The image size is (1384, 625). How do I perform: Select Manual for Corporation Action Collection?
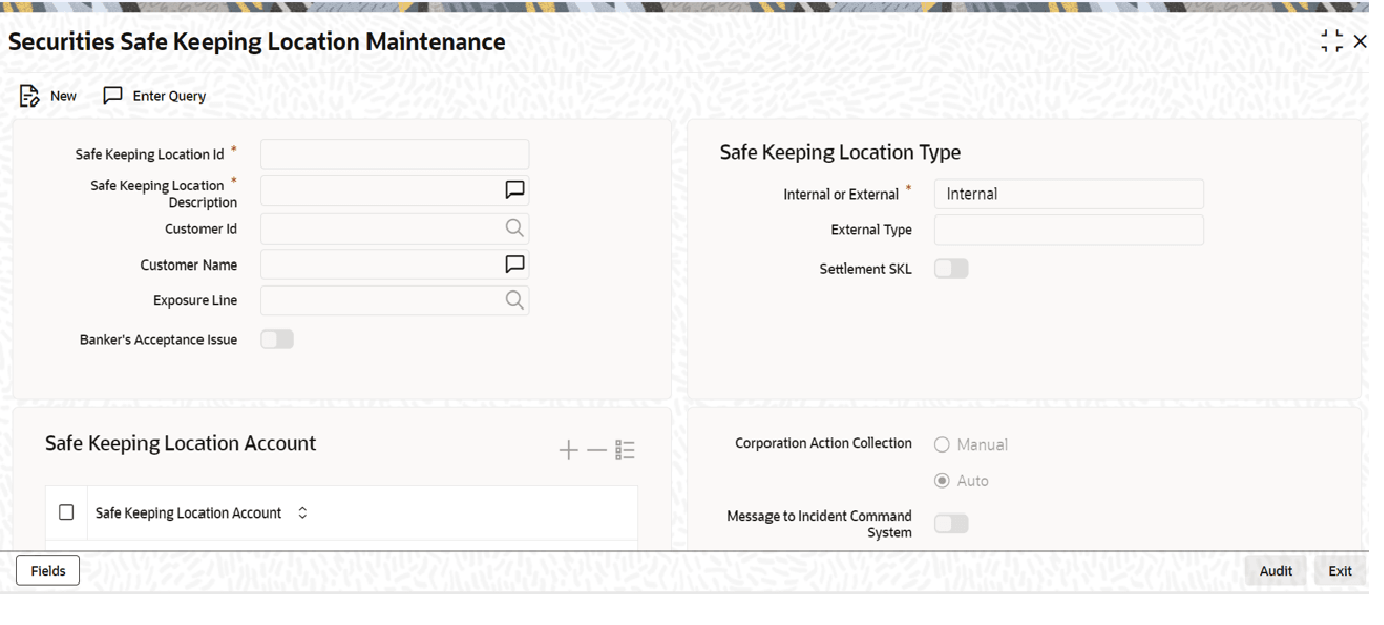pos(941,445)
